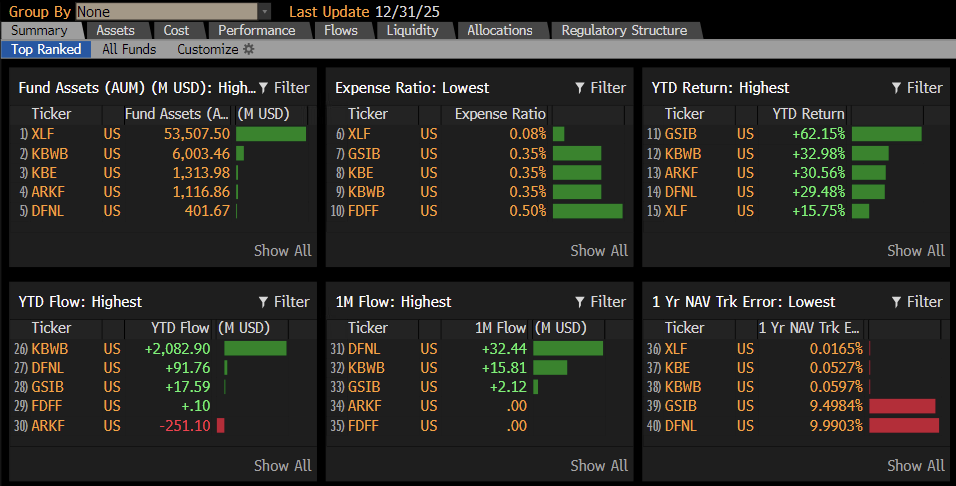This screenshot has height=486, width=956.
Task: Select ARKF with -251.10 YTD flow
Action: (48, 426)
